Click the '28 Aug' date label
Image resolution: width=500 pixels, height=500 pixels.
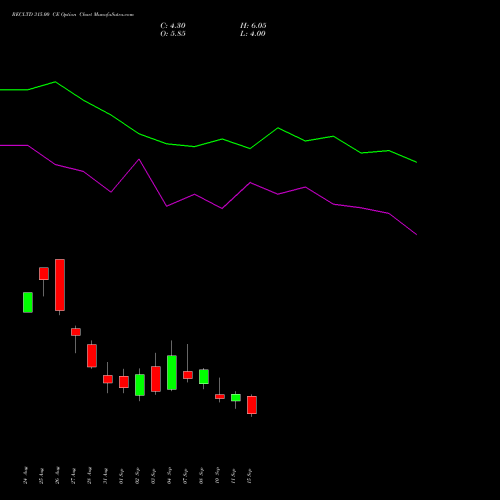tap(90, 475)
